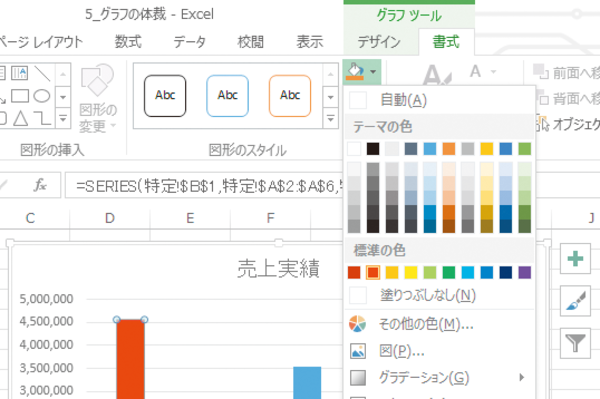Select the vertical text box shape
This screenshot has width=600, height=399.
[x=20, y=73]
